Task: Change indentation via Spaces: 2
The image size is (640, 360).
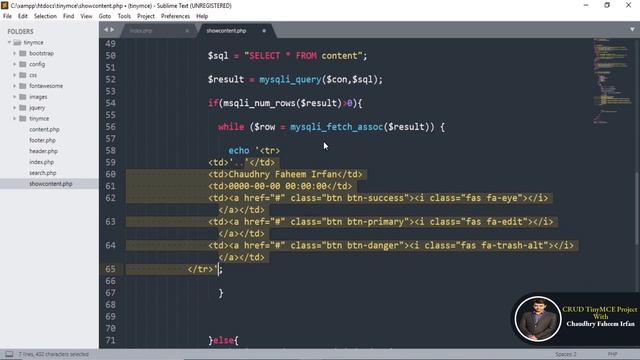Action: [566, 354]
